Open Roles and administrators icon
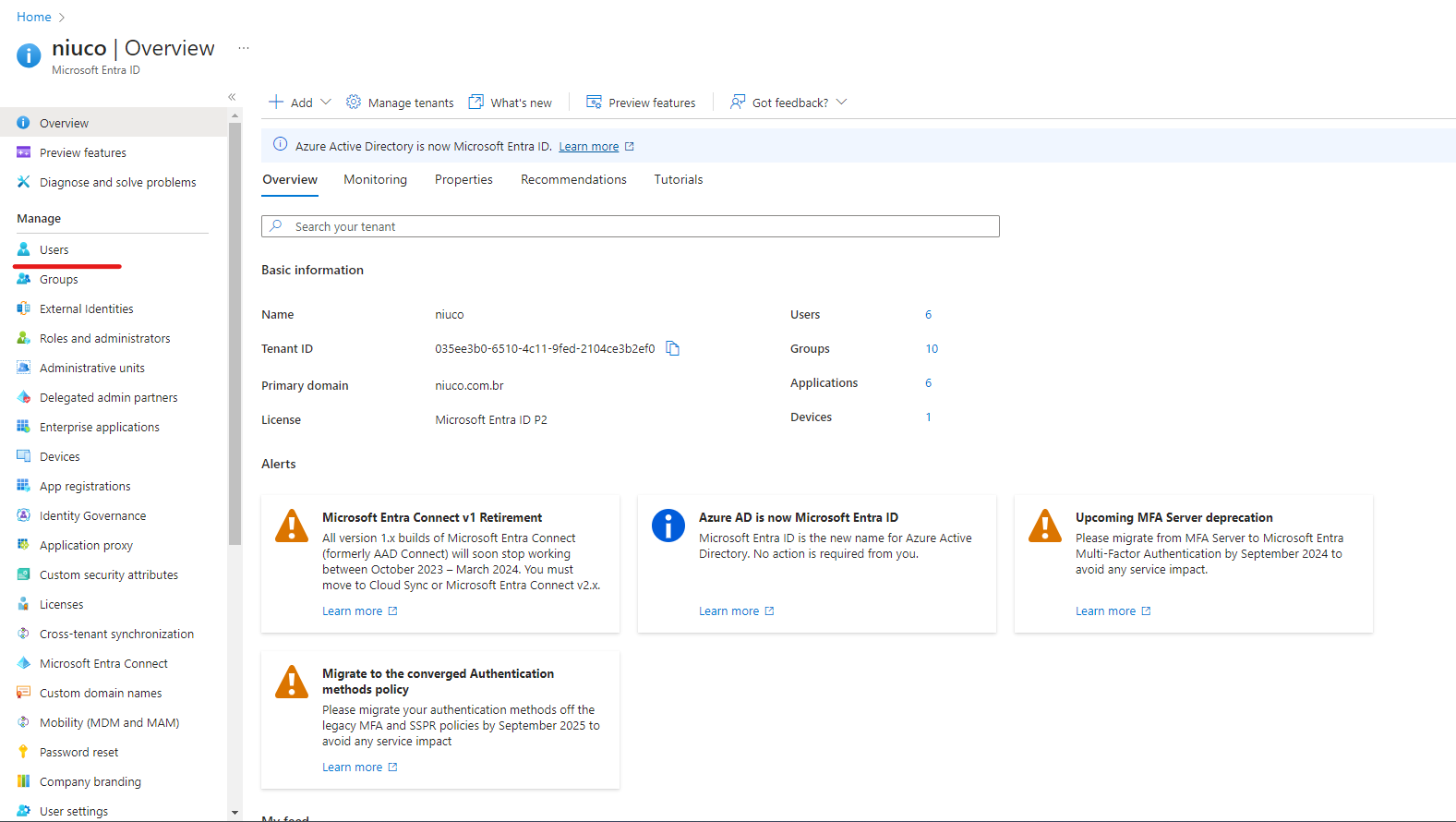The height and width of the screenshot is (822, 1456). tap(24, 338)
